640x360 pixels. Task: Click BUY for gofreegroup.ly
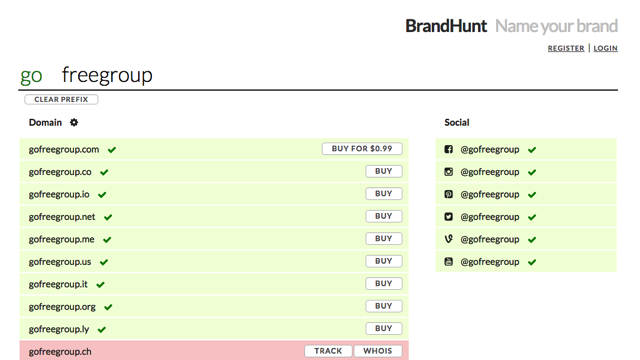[384, 328]
